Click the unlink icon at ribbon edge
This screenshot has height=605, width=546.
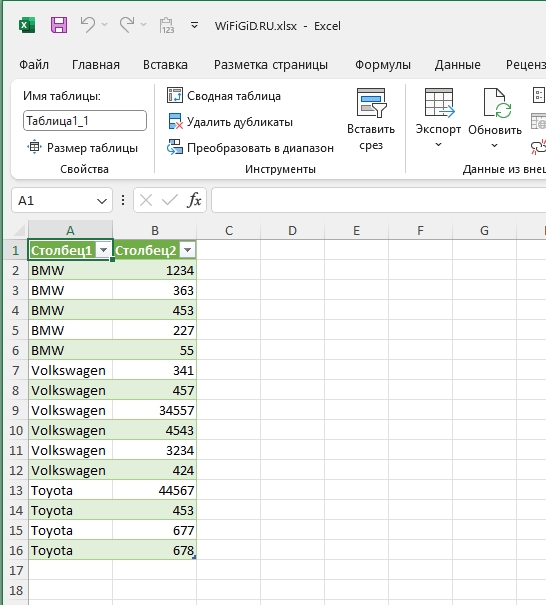pos(539,147)
